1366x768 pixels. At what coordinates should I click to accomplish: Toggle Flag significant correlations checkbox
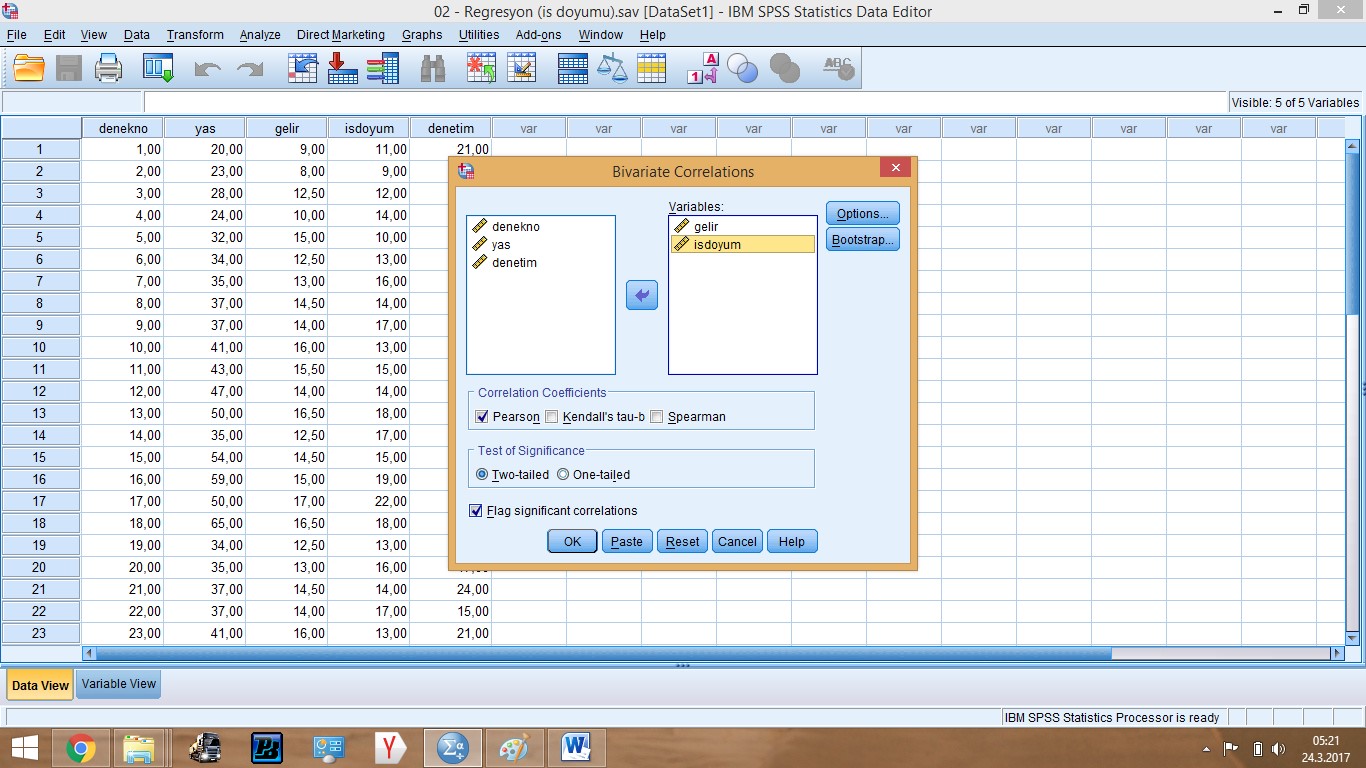(476, 511)
